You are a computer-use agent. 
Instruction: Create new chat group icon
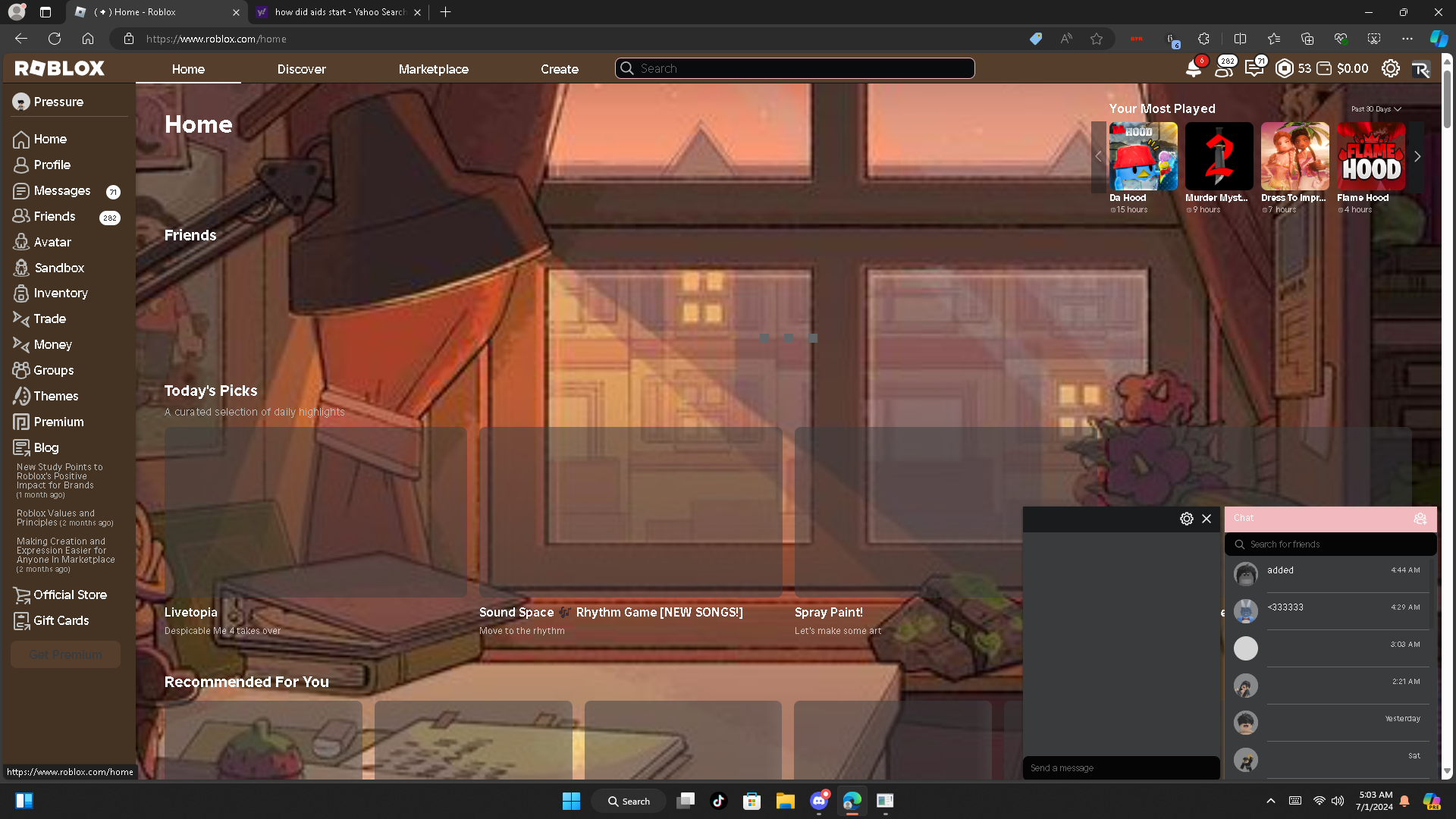[1420, 519]
